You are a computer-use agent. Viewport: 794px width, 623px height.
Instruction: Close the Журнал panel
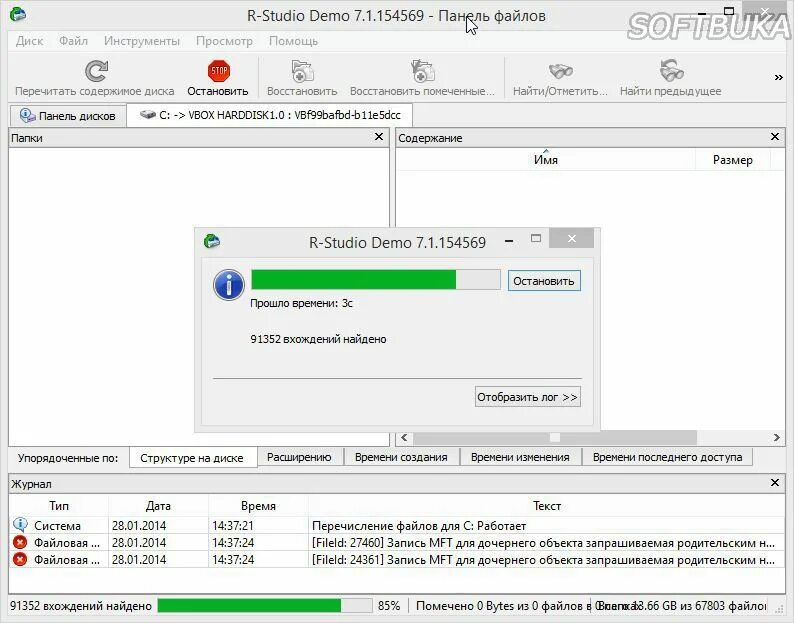pos(774,483)
